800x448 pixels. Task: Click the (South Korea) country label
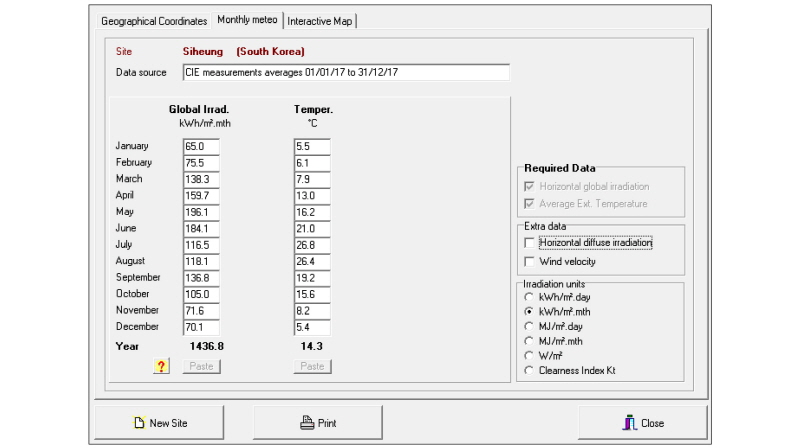click(x=270, y=52)
